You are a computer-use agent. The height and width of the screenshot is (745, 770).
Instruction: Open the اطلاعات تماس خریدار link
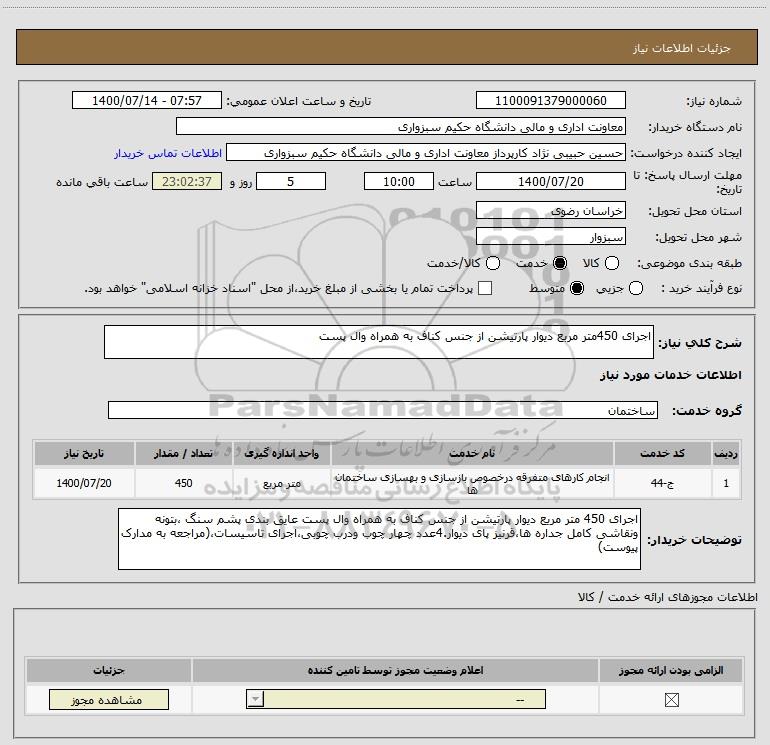click(x=168, y=153)
